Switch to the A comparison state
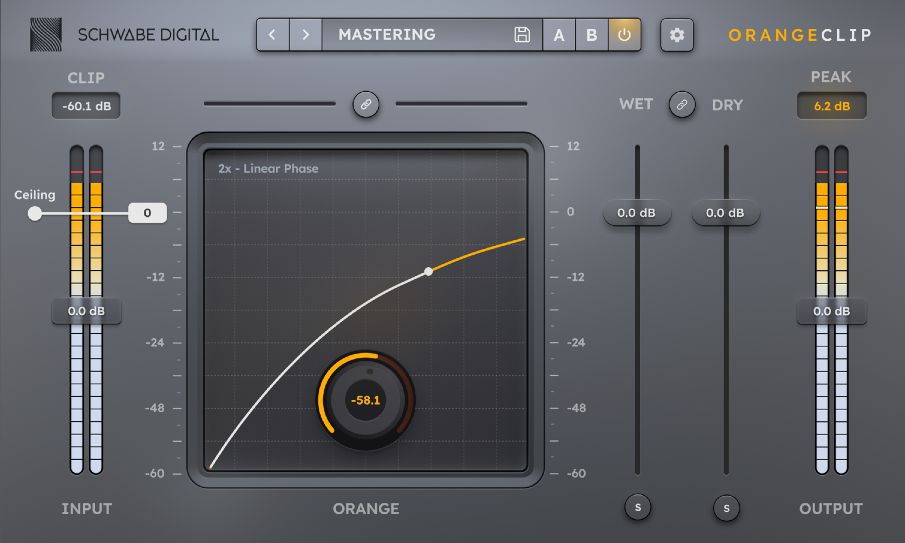The height and width of the screenshot is (543, 905). [x=559, y=35]
